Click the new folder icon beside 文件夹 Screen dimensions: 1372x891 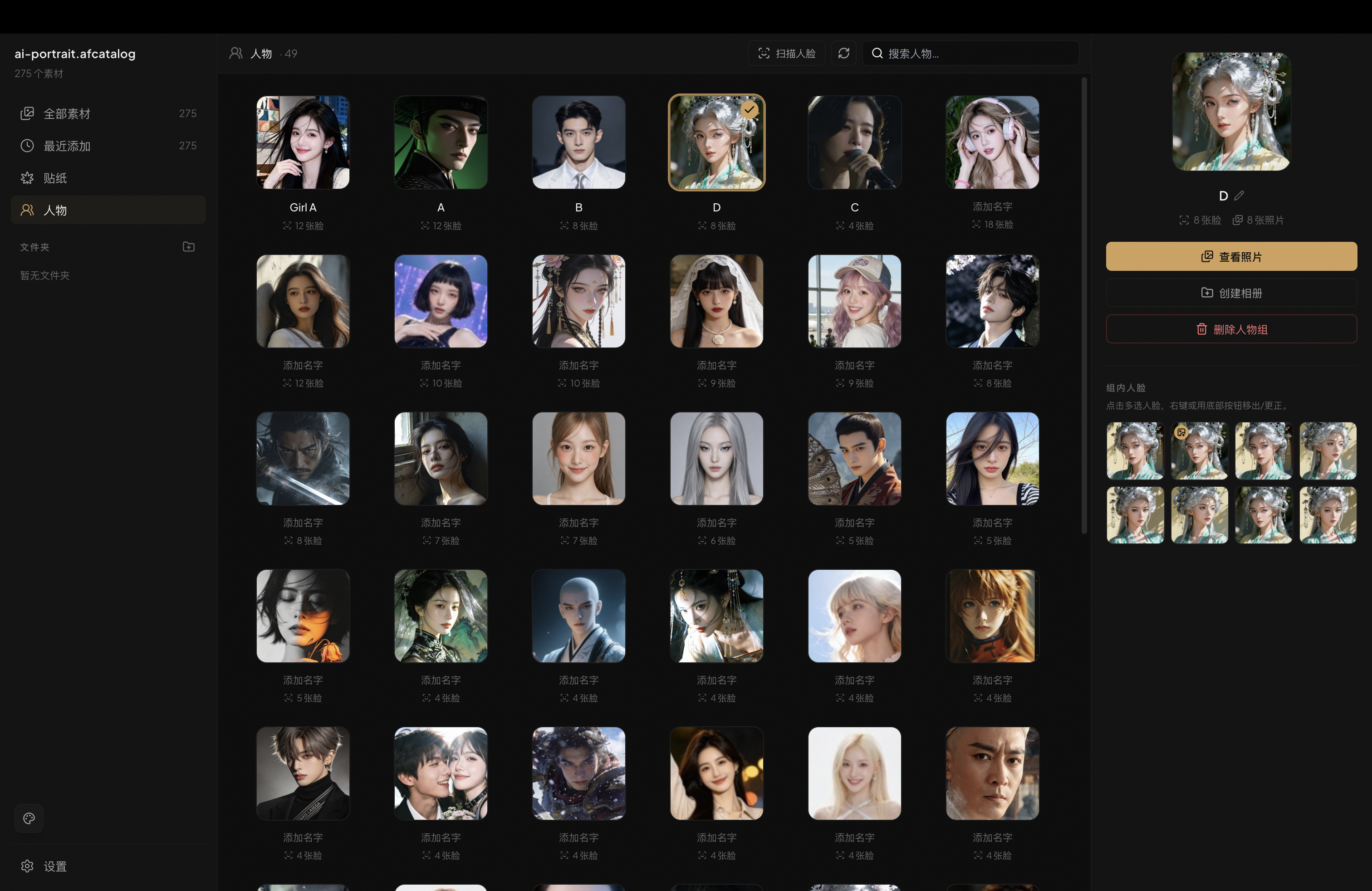[x=188, y=247]
